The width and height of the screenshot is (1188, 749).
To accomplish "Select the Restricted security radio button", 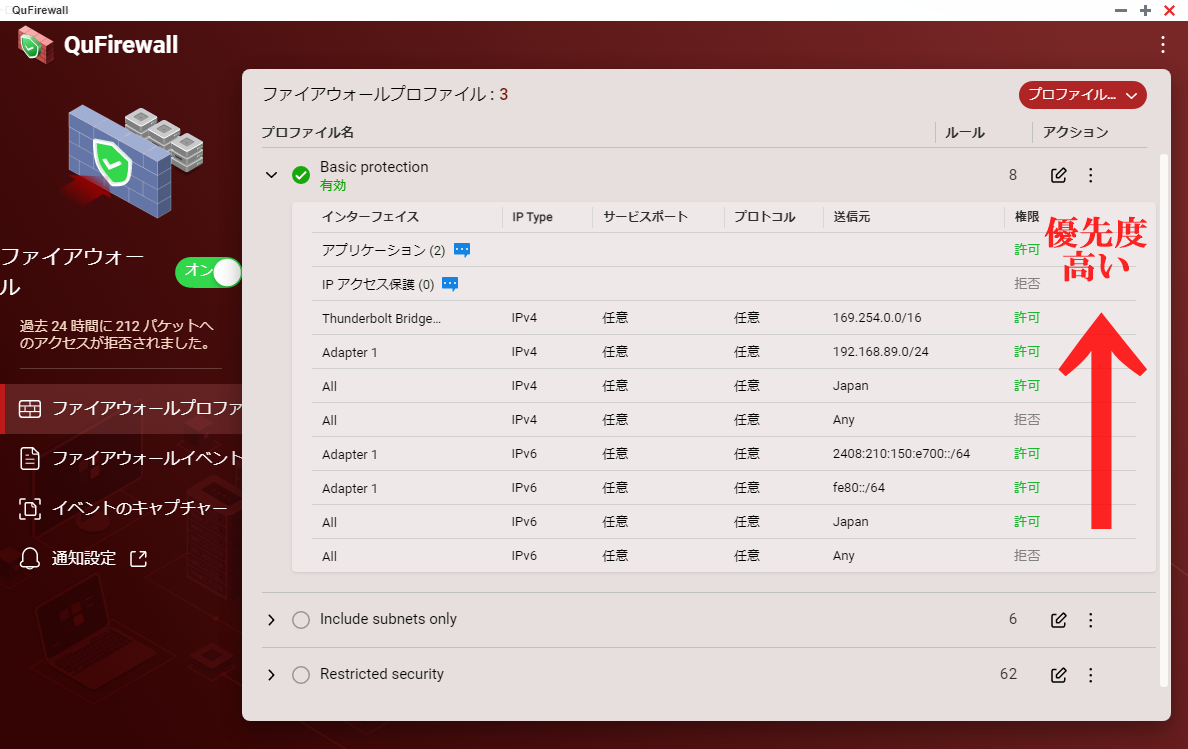I will [301, 674].
